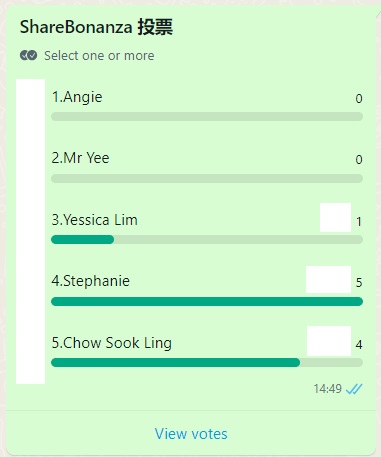Click Stephanie's full progress bar
The height and width of the screenshot is (457, 381).
207,302
